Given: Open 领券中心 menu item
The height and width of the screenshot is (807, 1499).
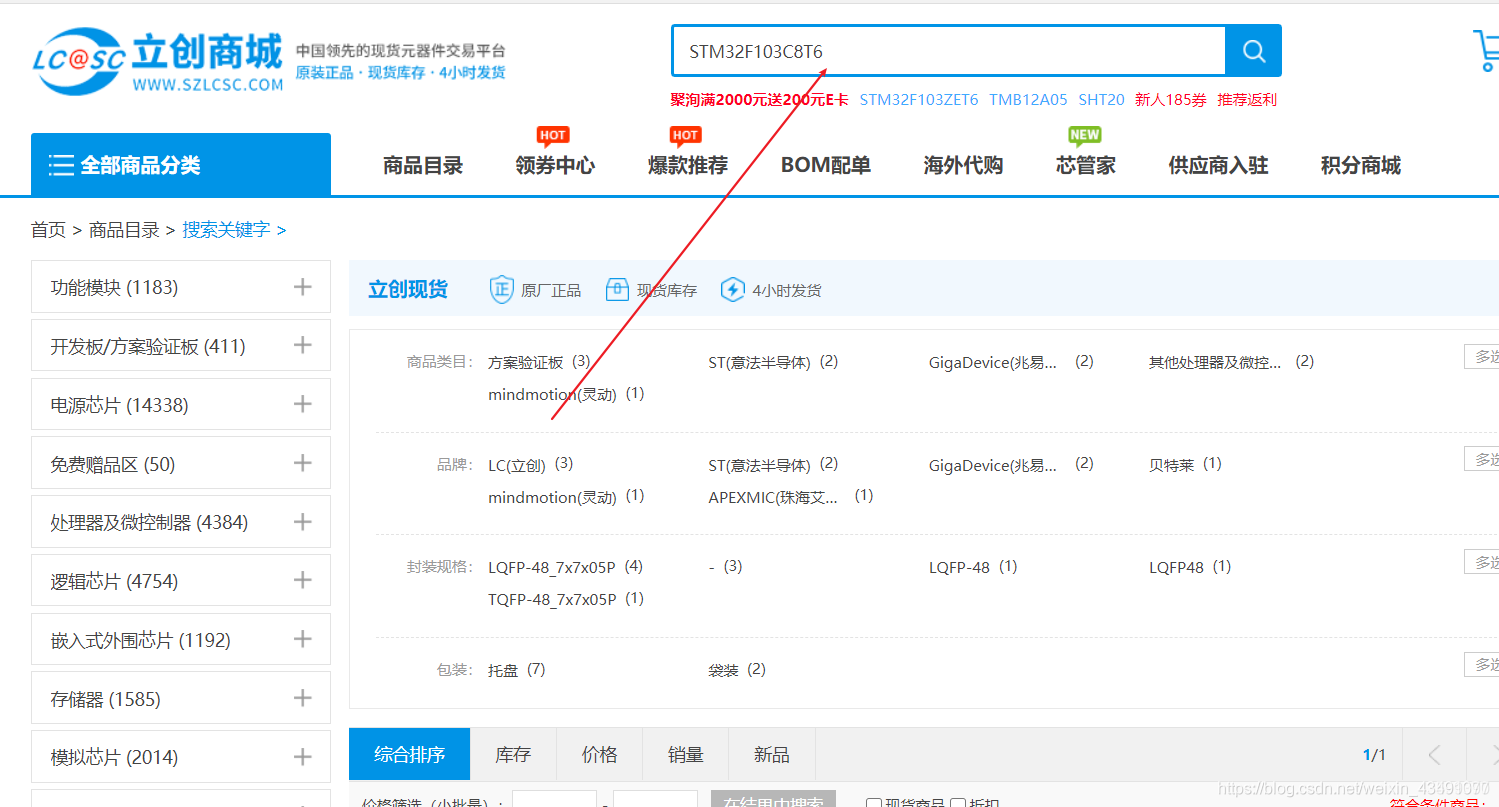Looking at the screenshot, I should pos(555,165).
